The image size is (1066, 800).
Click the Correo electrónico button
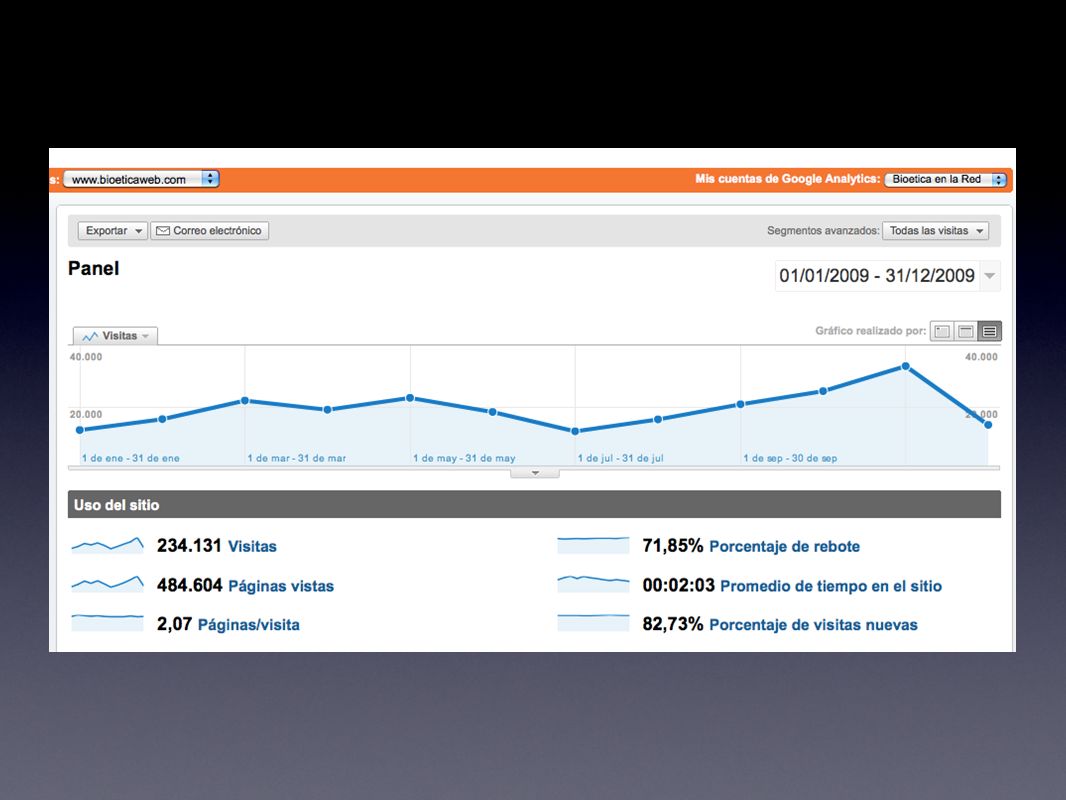click(209, 230)
